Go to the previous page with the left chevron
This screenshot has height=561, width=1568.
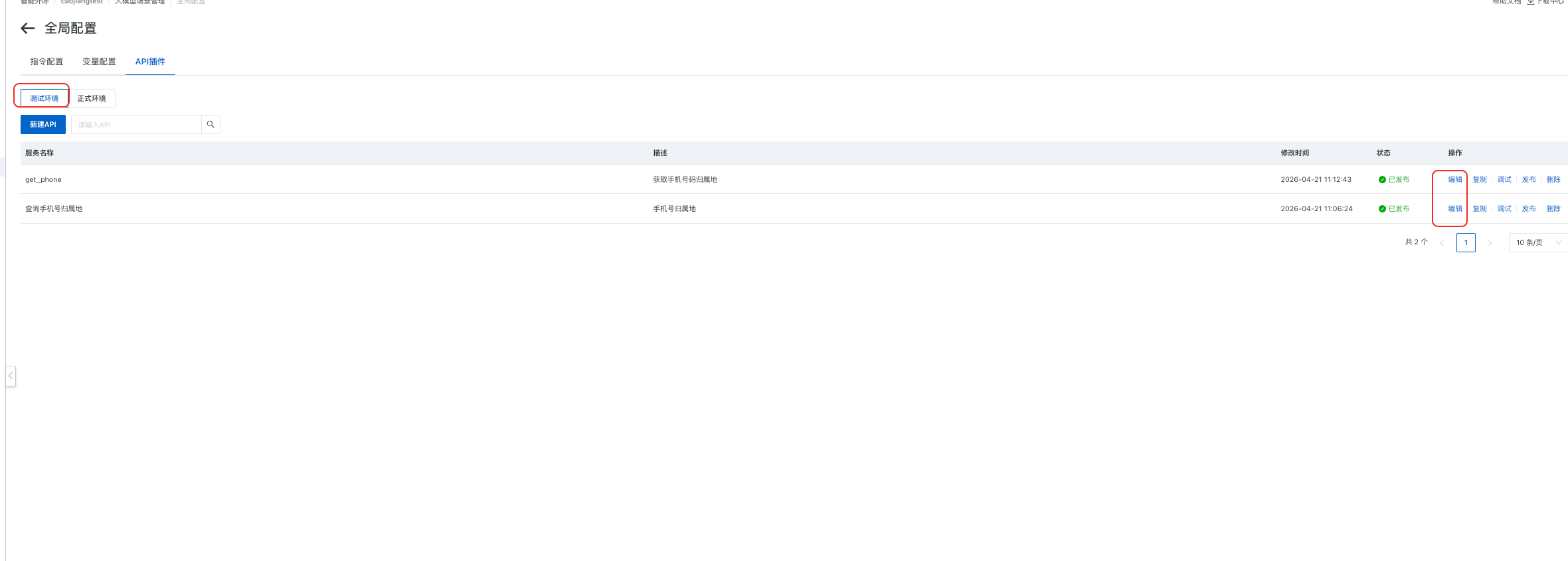pos(1442,243)
